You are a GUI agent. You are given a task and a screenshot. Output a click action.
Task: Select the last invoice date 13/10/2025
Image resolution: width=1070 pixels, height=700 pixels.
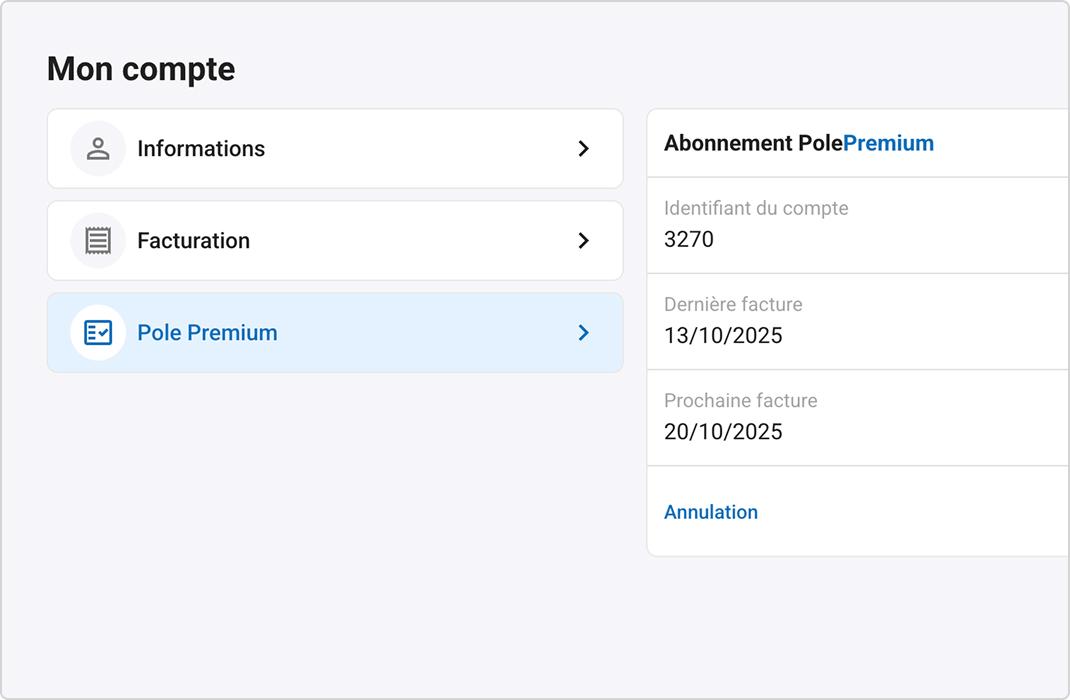[x=723, y=335]
